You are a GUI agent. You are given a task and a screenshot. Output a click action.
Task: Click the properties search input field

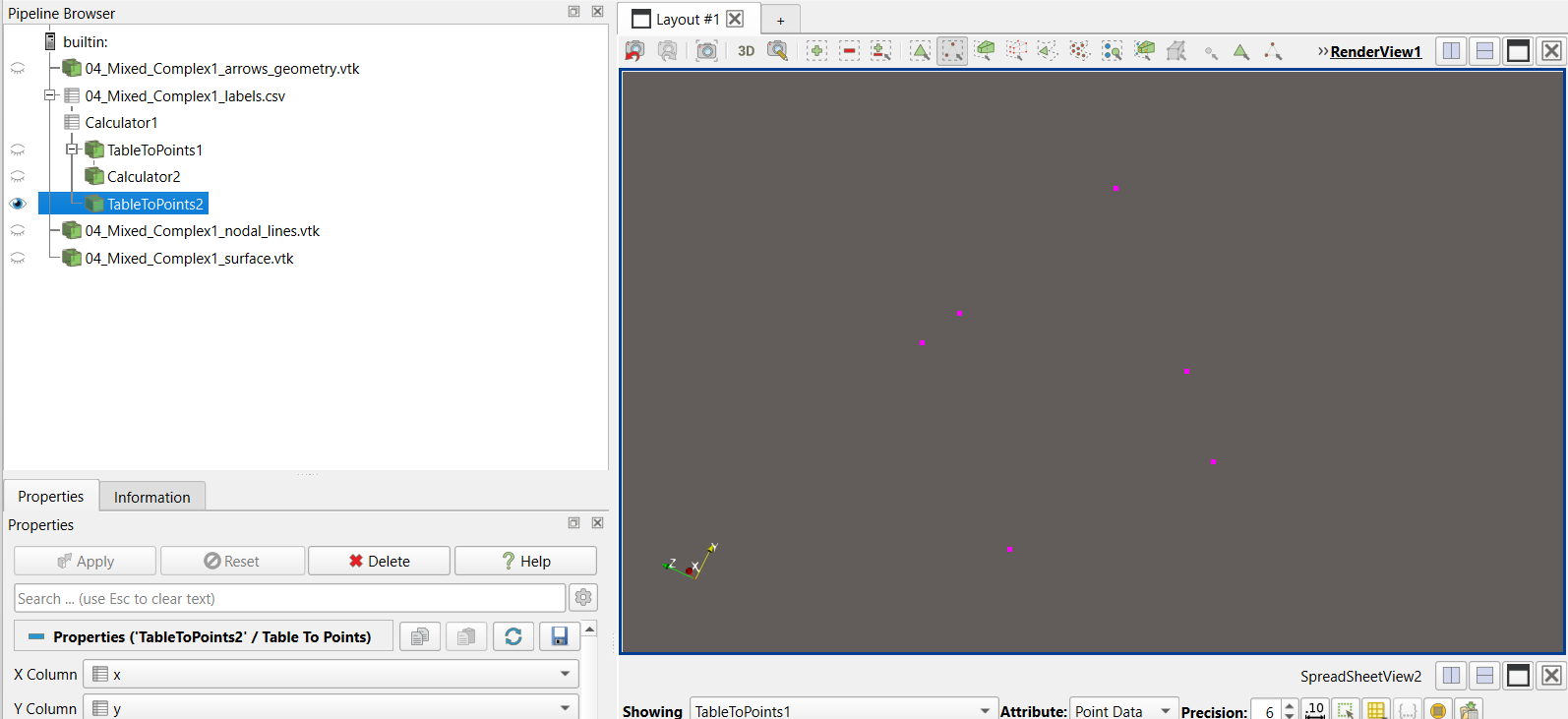(x=289, y=598)
